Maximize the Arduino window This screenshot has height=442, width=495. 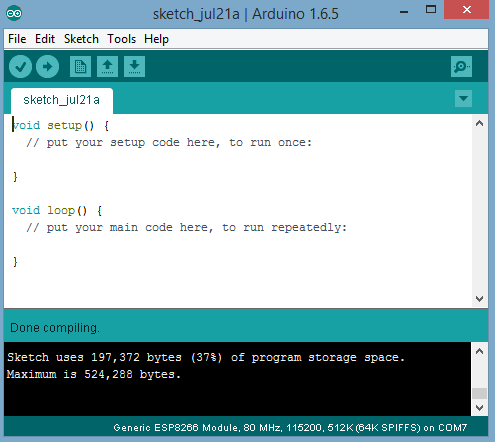coord(431,10)
